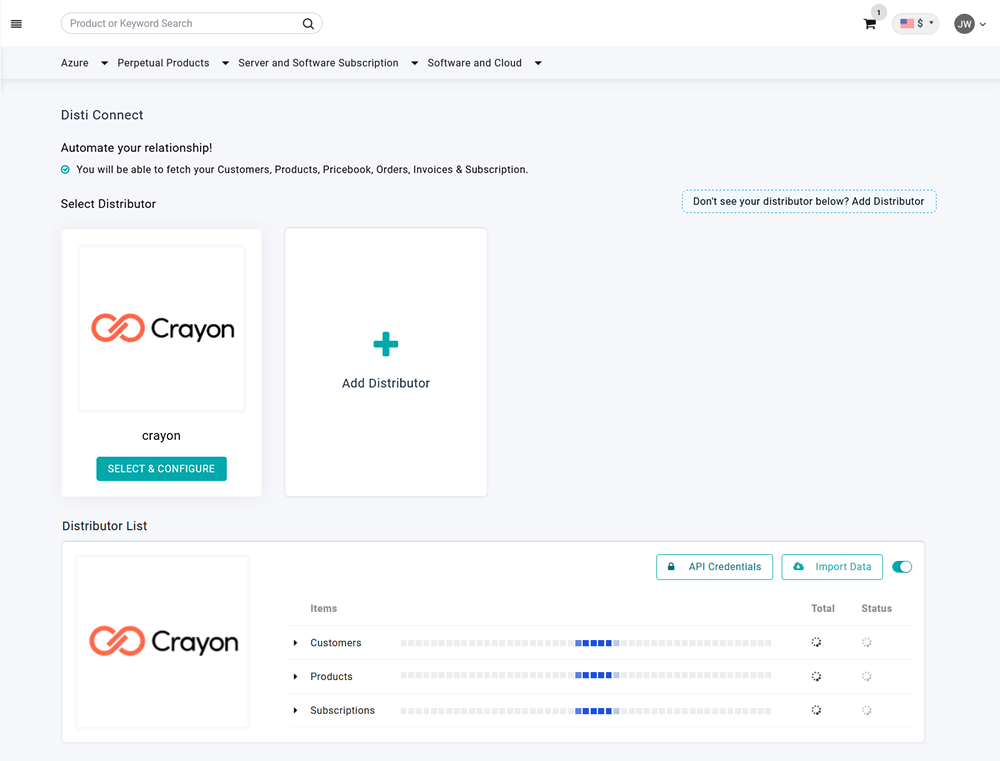Expand the Subscriptions row
The height and width of the screenshot is (761, 1000).
point(295,711)
